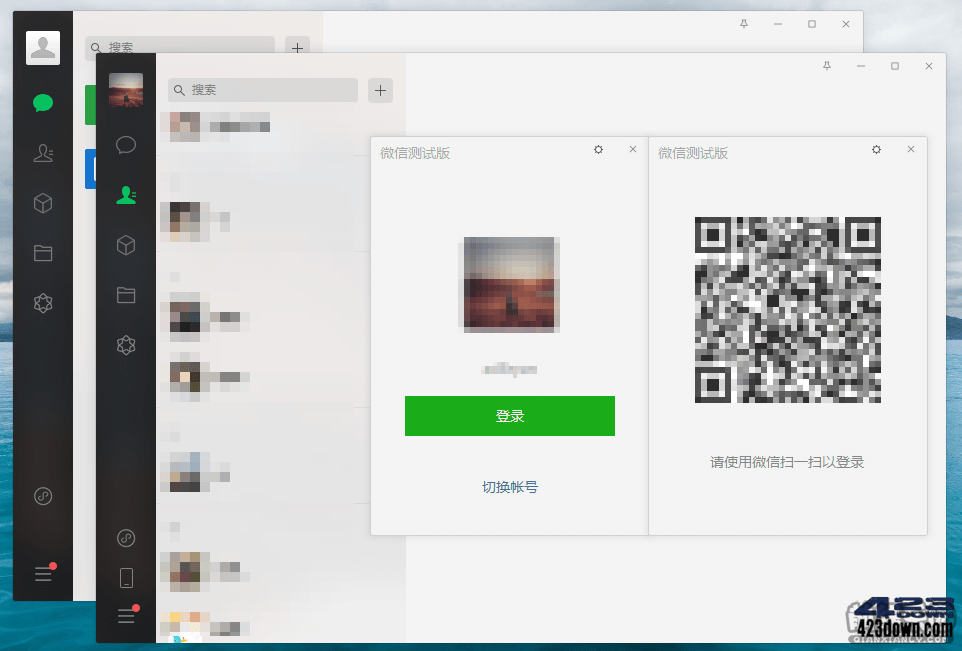Image resolution: width=962 pixels, height=651 pixels.
Task: Click plus button beside front search field
Action: tap(380, 90)
